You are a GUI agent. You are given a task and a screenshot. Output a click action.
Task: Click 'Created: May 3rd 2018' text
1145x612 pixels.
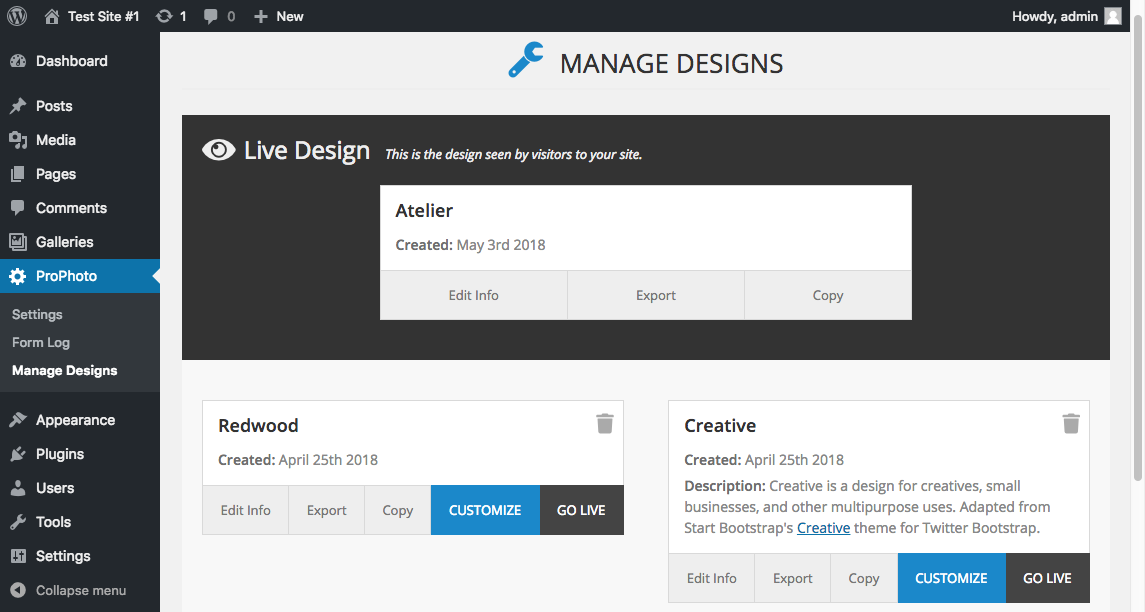tap(470, 245)
